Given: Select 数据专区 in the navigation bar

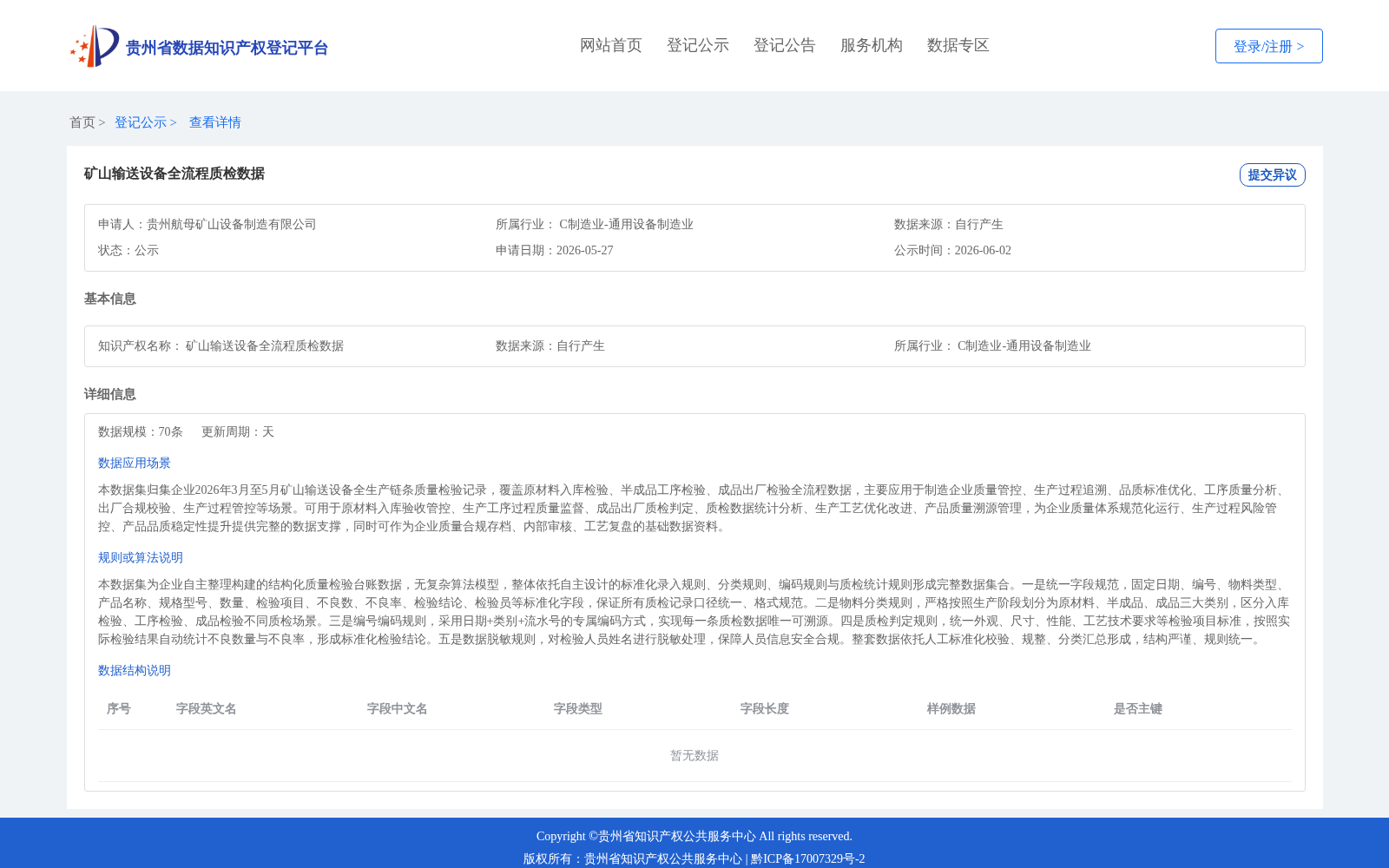Looking at the screenshot, I should 958,45.
